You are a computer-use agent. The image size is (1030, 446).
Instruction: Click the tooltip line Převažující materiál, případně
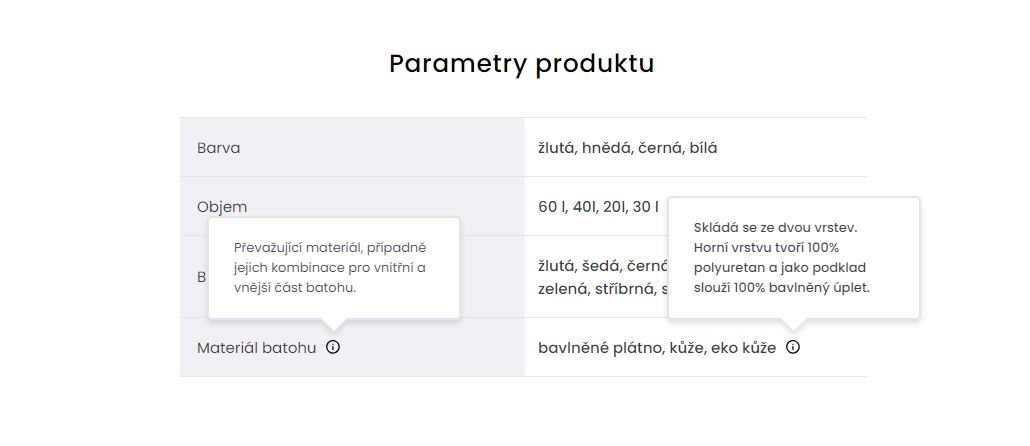[330, 248]
